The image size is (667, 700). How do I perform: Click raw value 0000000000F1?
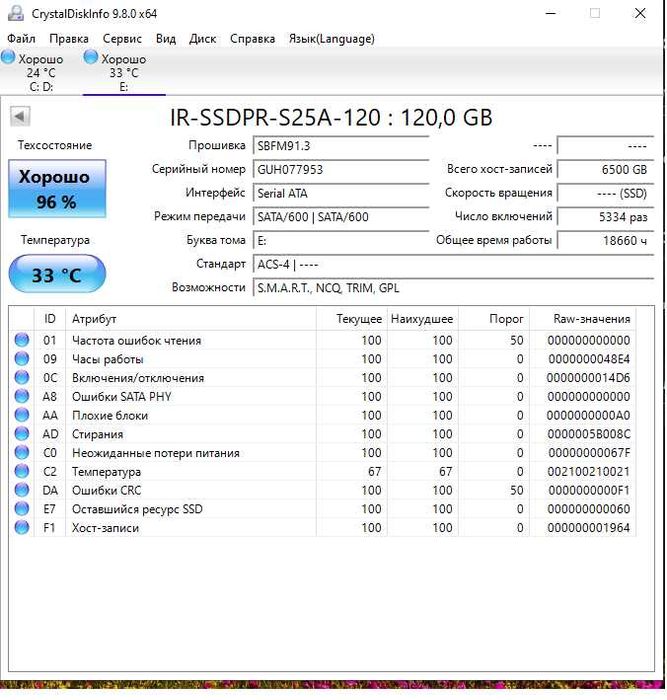click(x=589, y=491)
